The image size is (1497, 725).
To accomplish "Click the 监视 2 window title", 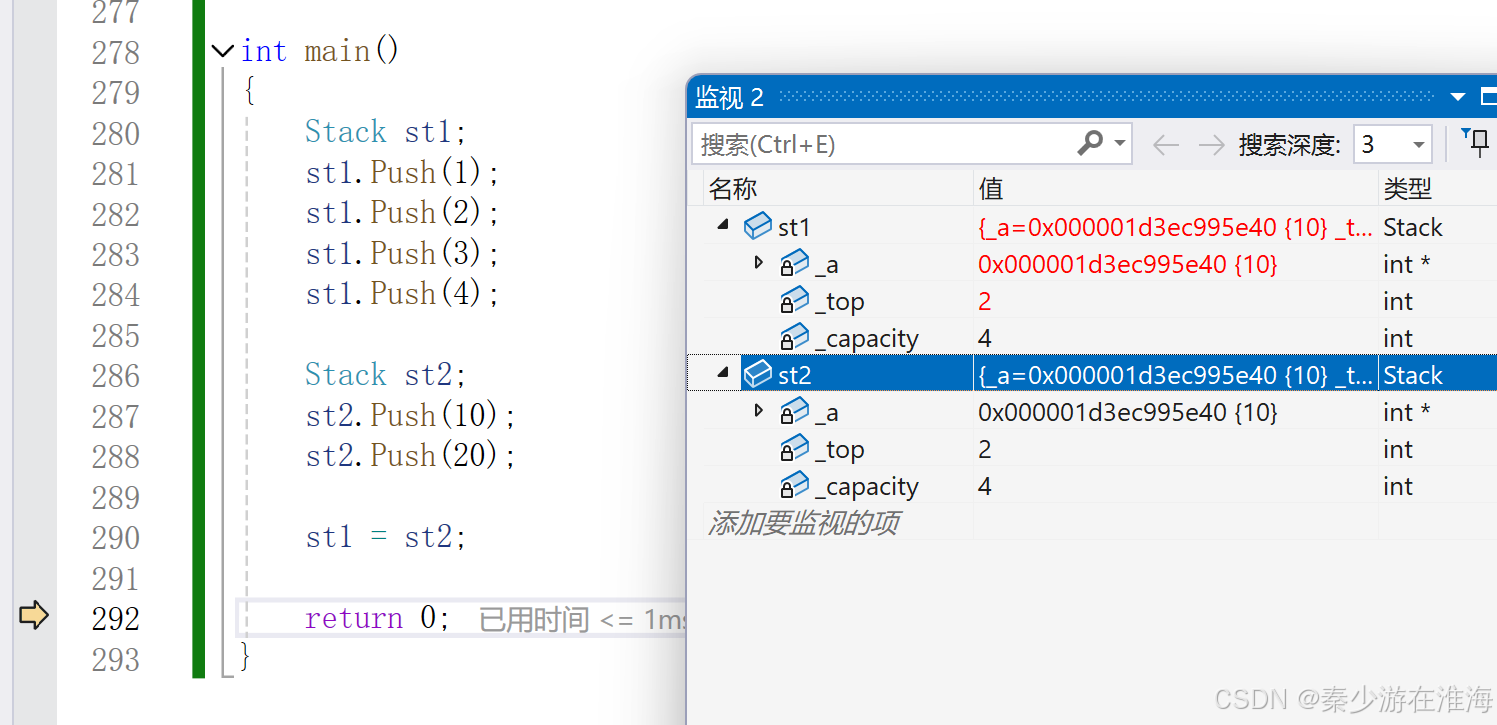I will tap(730, 97).
